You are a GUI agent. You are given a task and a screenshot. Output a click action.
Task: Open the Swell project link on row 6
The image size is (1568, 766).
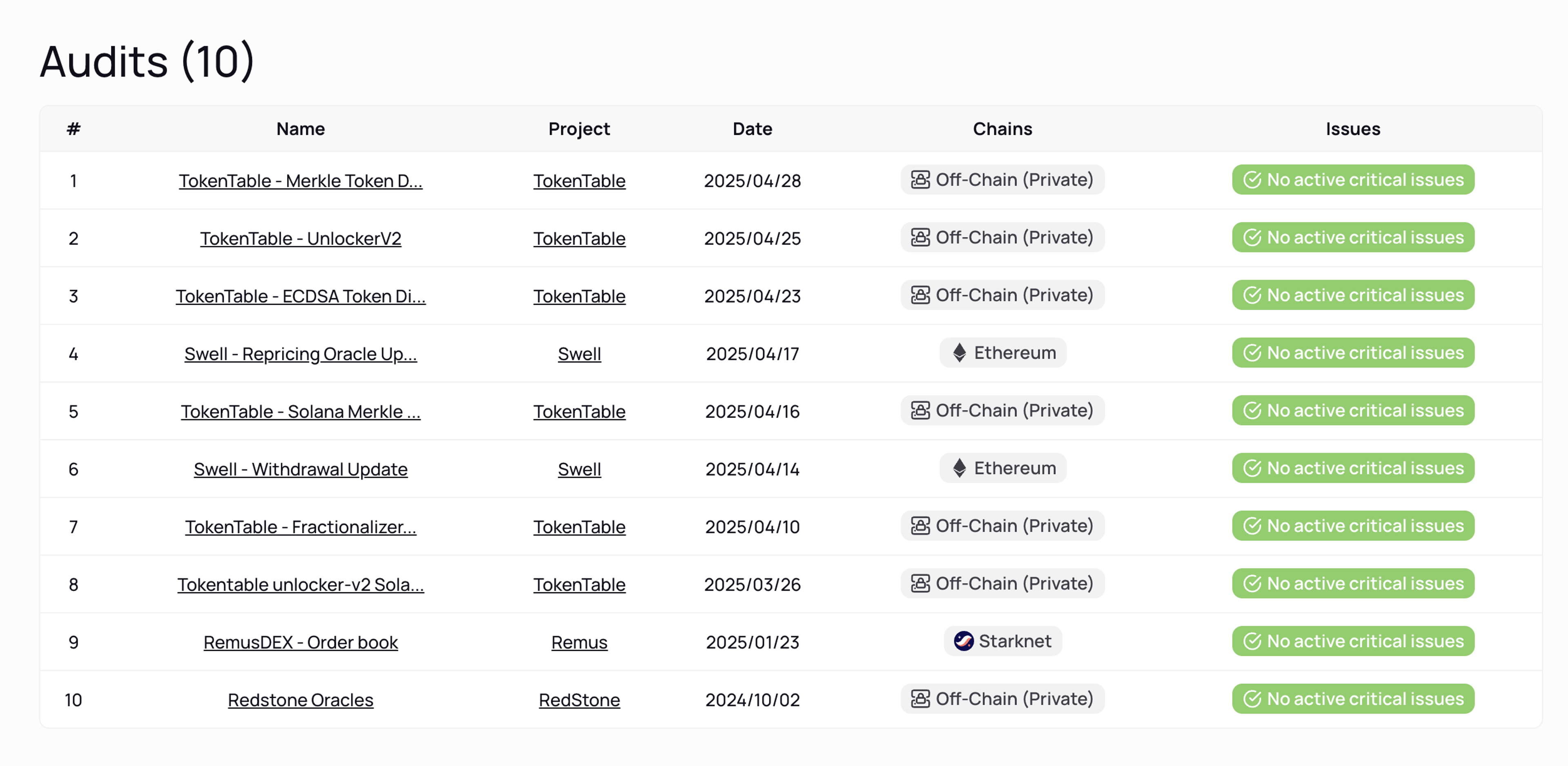(579, 469)
